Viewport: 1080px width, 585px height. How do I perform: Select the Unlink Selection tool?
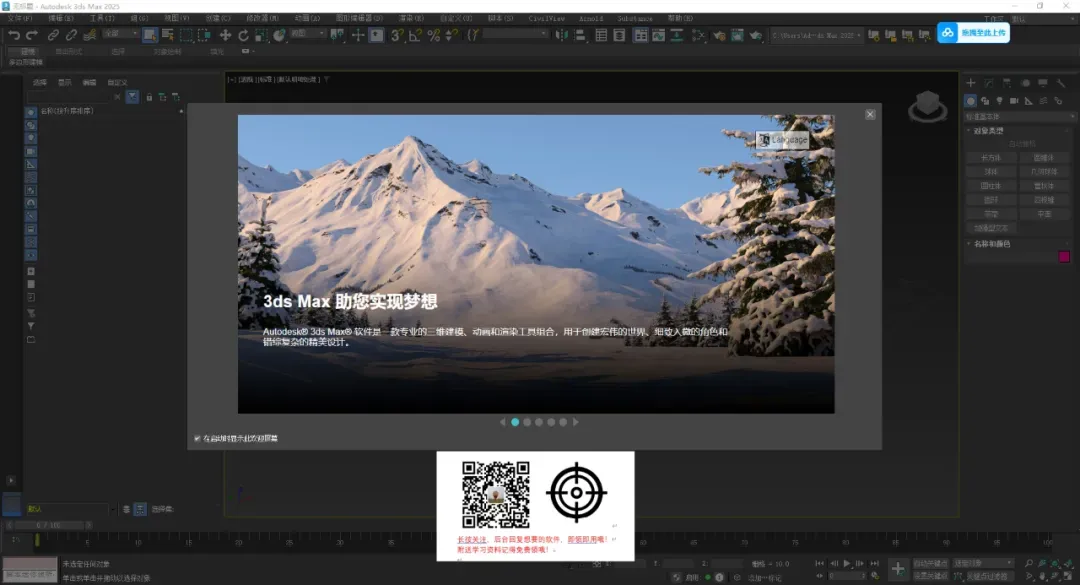(x=71, y=35)
